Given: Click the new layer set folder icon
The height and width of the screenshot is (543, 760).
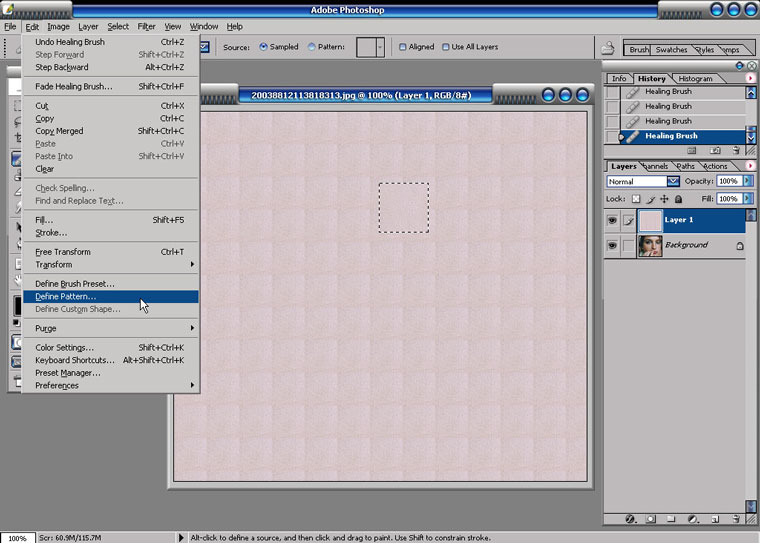Looking at the screenshot, I should coord(672,519).
